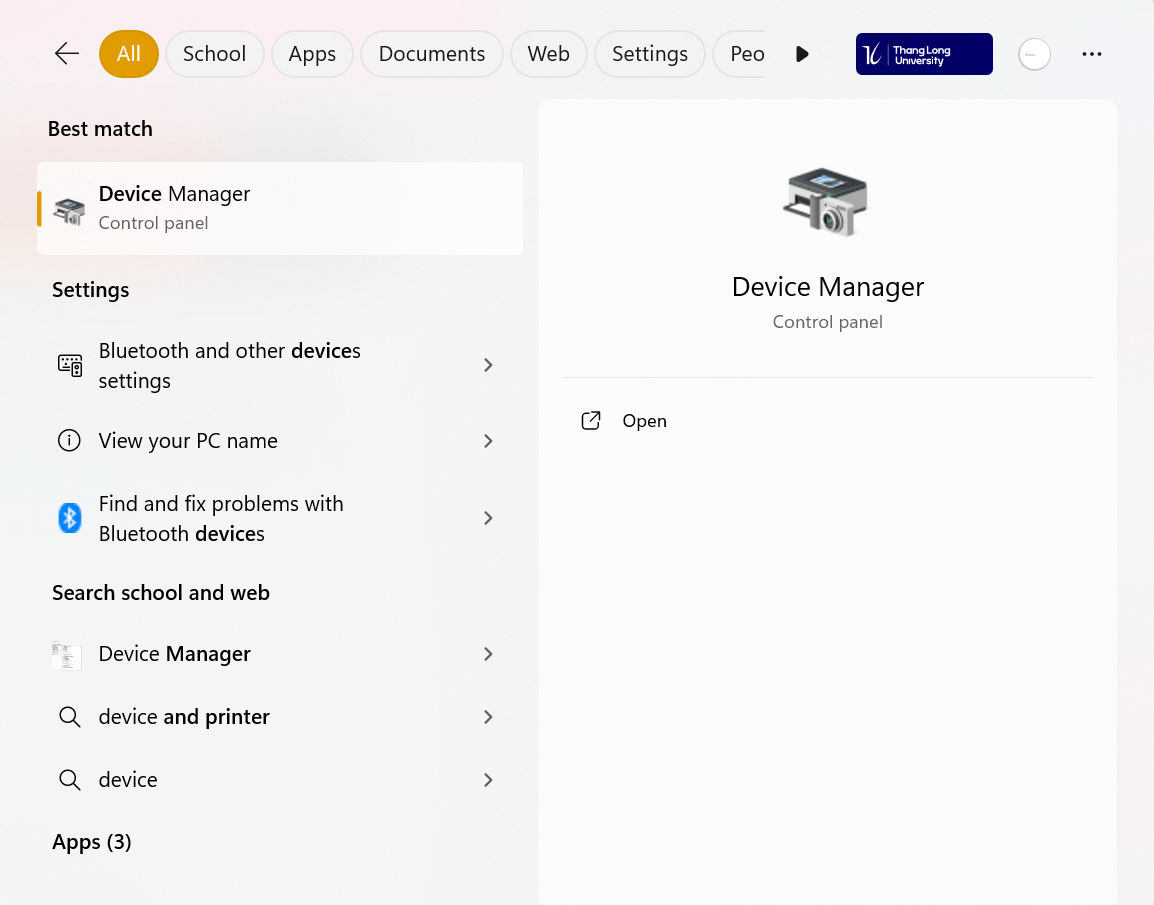Image resolution: width=1154 pixels, height=905 pixels.
Task: Click the magnifier icon beside 'device and printer'
Action: 69,717
